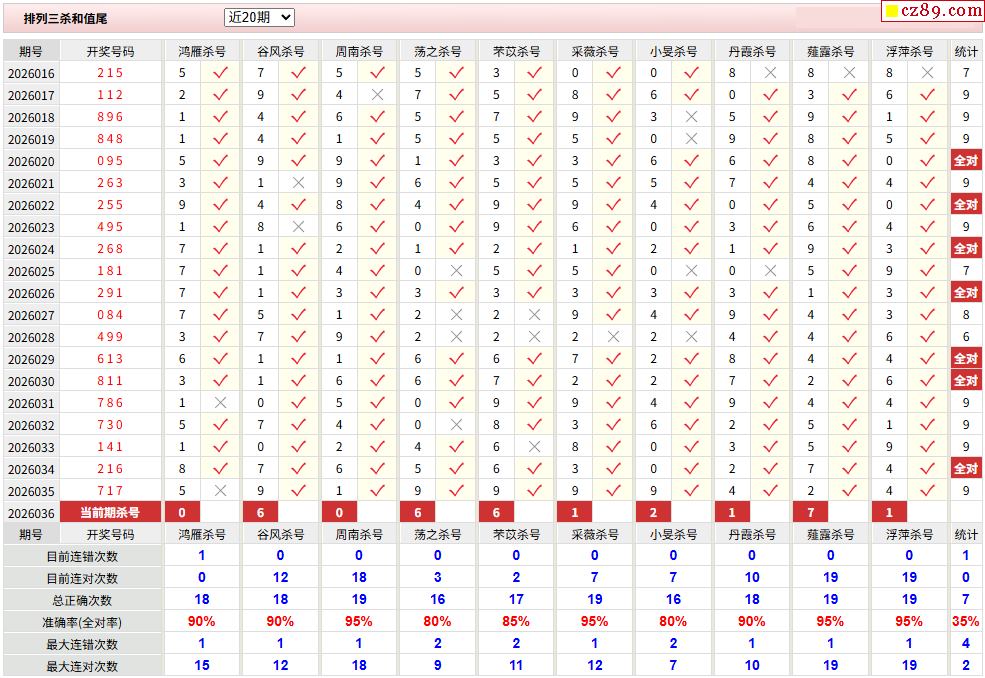Screen dimensions: 985x678
Task: Select the top 开奖号码 column header
Action: point(110,51)
